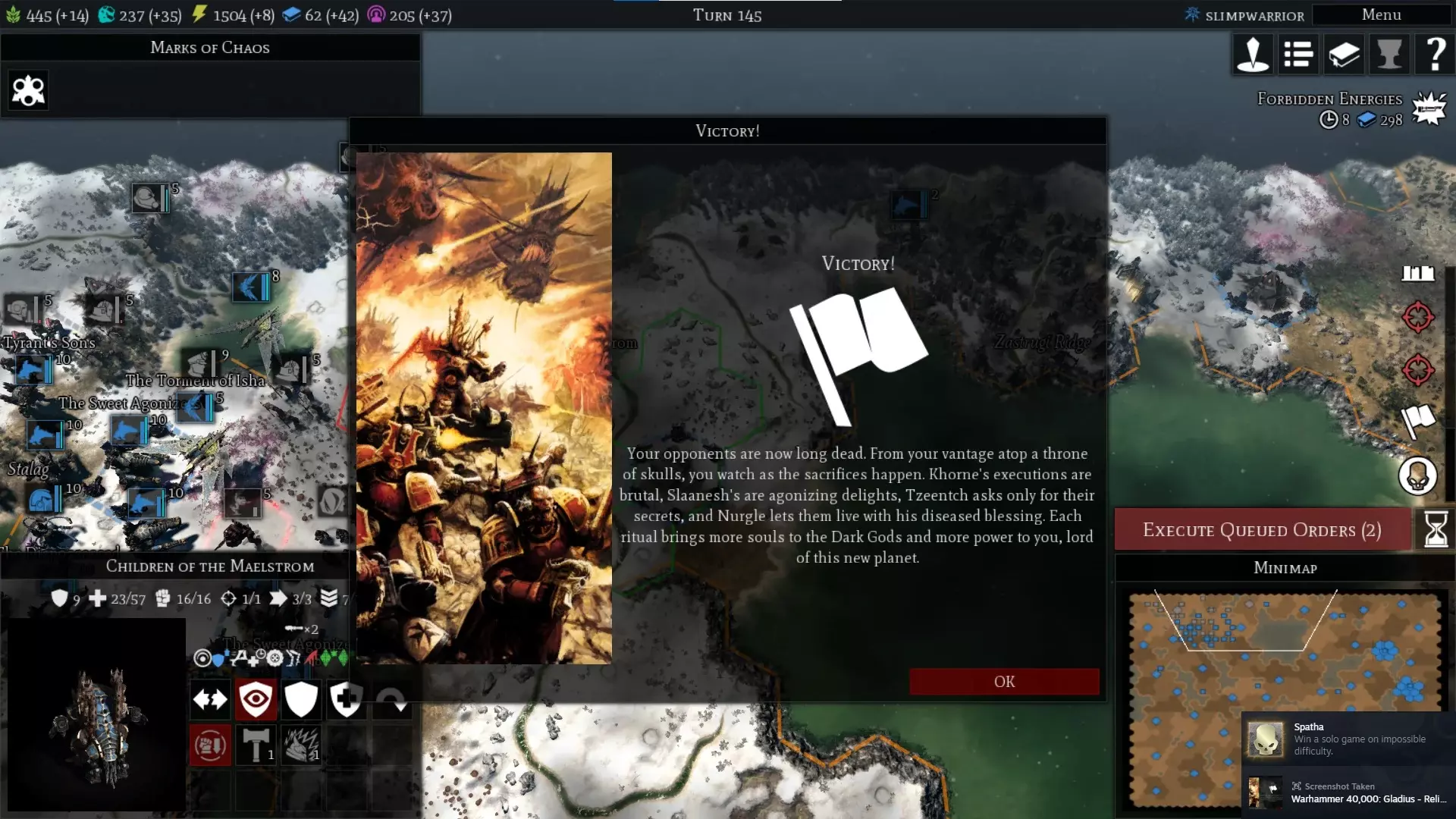Open the list overview icon
1456x819 pixels.
[1298, 55]
